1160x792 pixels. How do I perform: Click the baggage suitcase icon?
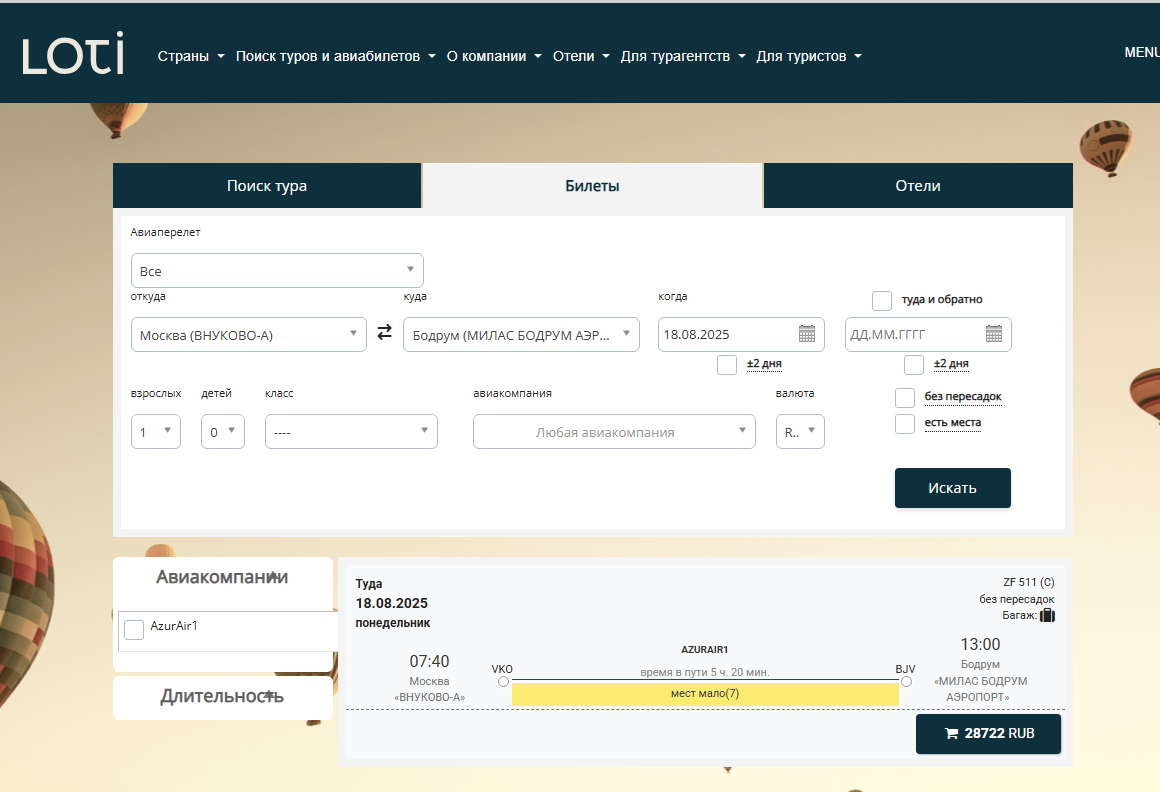point(1048,615)
